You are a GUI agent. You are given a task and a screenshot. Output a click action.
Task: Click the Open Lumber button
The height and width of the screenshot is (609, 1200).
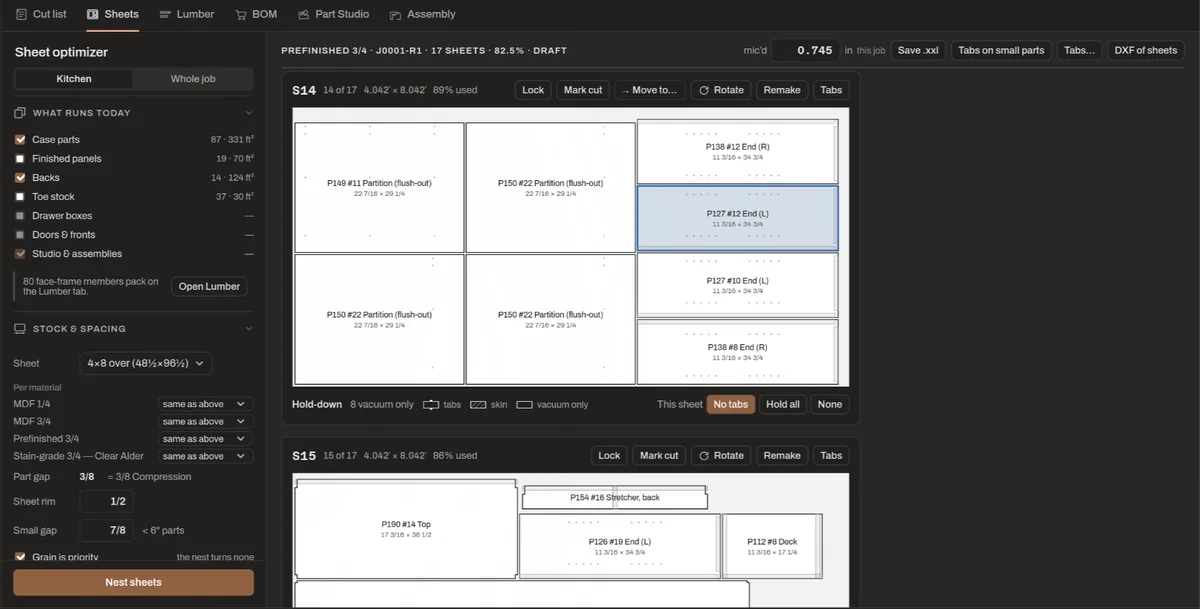click(209, 286)
